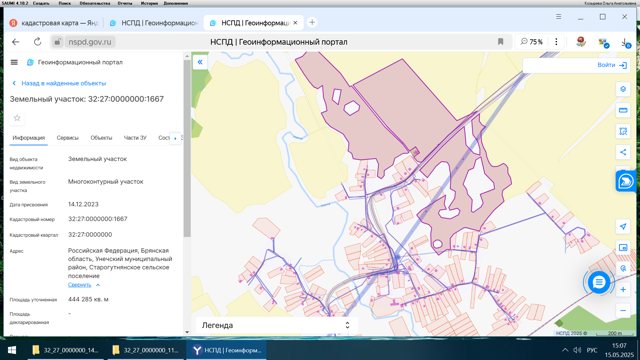640x360 pixels.
Task: Zoom in with the plus button
Action: coord(623,289)
